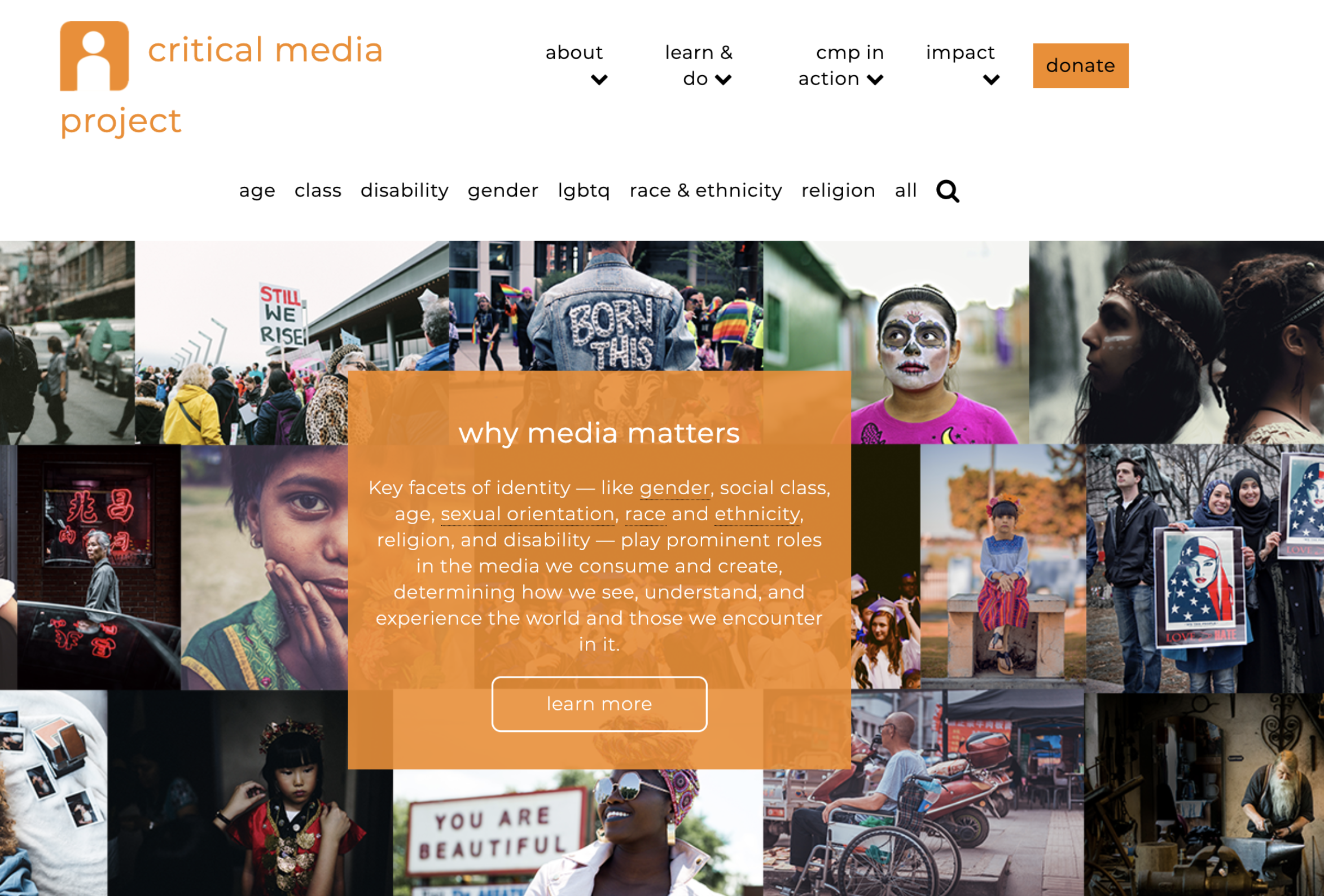Click the donate button
This screenshot has height=896, width=1324.
coord(1081,65)
